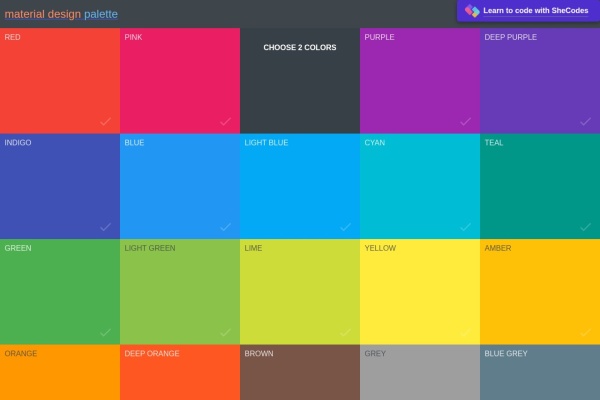Click the checkmark icon in the Green tile
Viewport: 600px width, 400px height.
coord(106,332)
